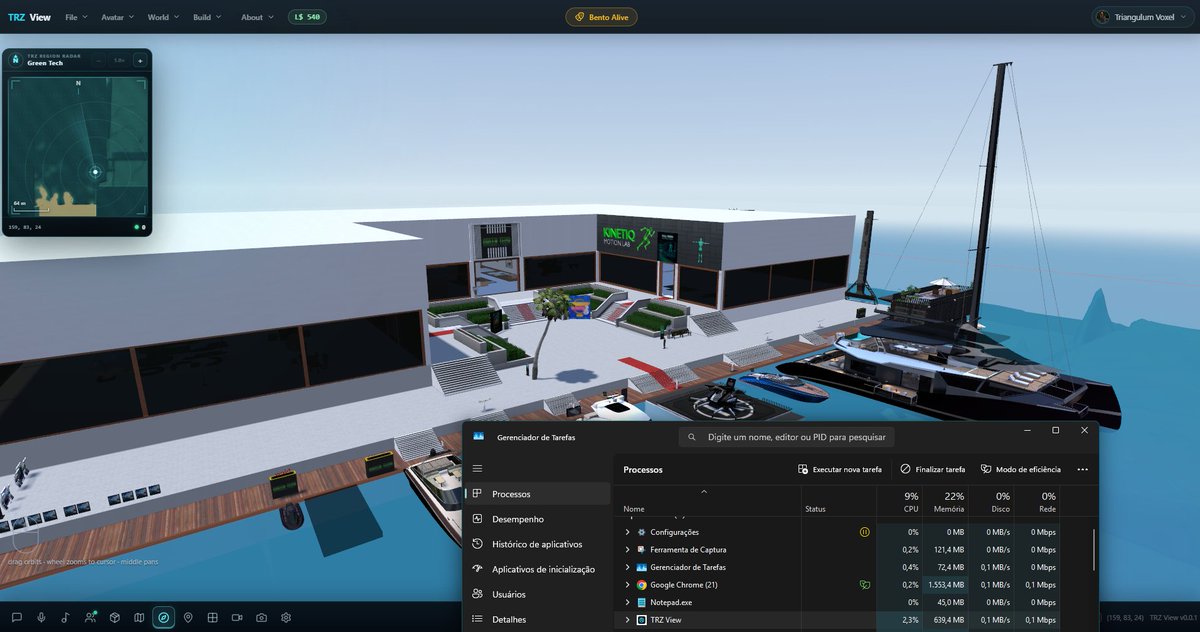
Task: Click the TRZ View logo
Action: 29,17
